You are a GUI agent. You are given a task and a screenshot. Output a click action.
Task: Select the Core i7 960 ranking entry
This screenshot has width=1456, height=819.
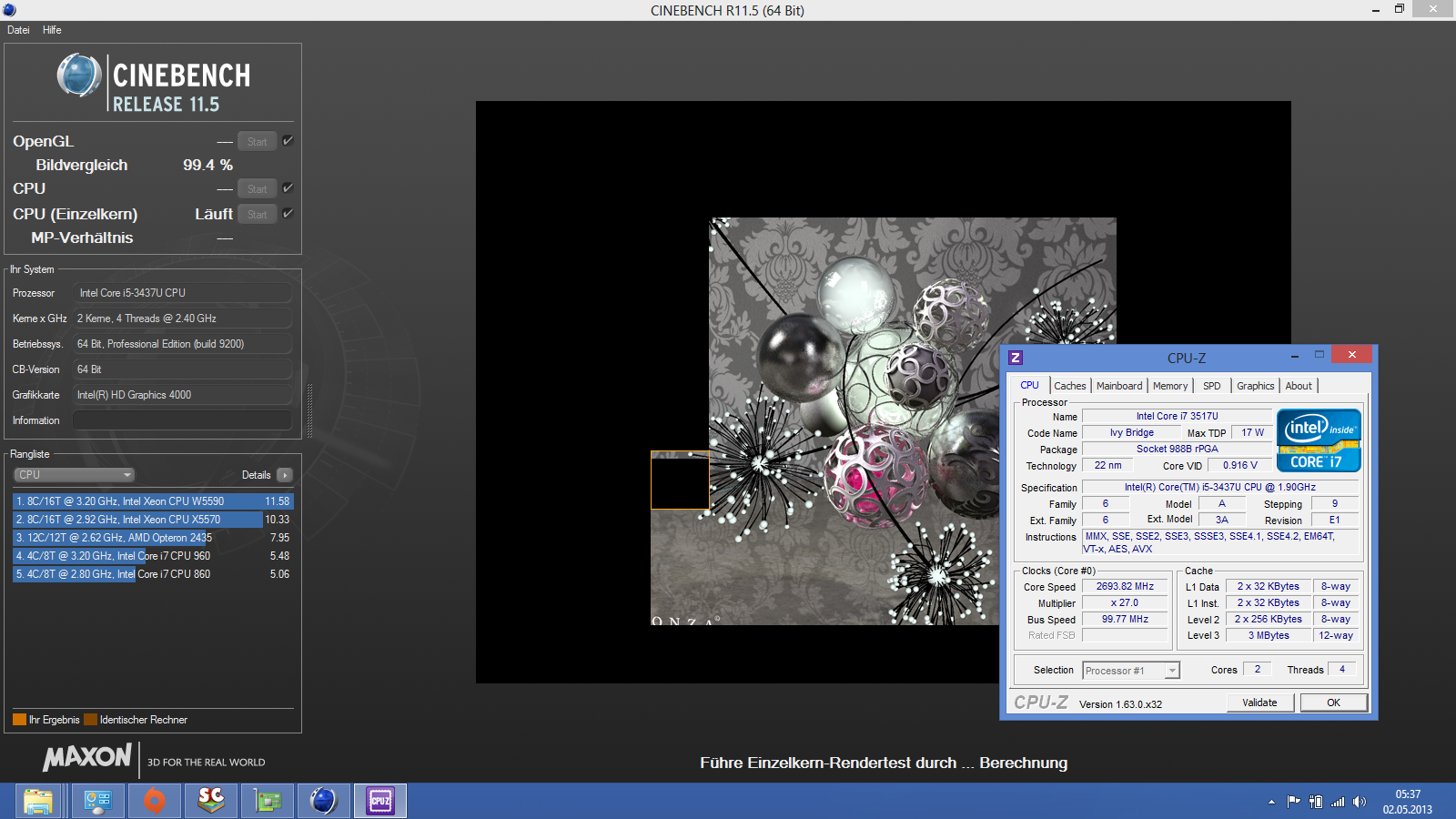click(153, 556)
